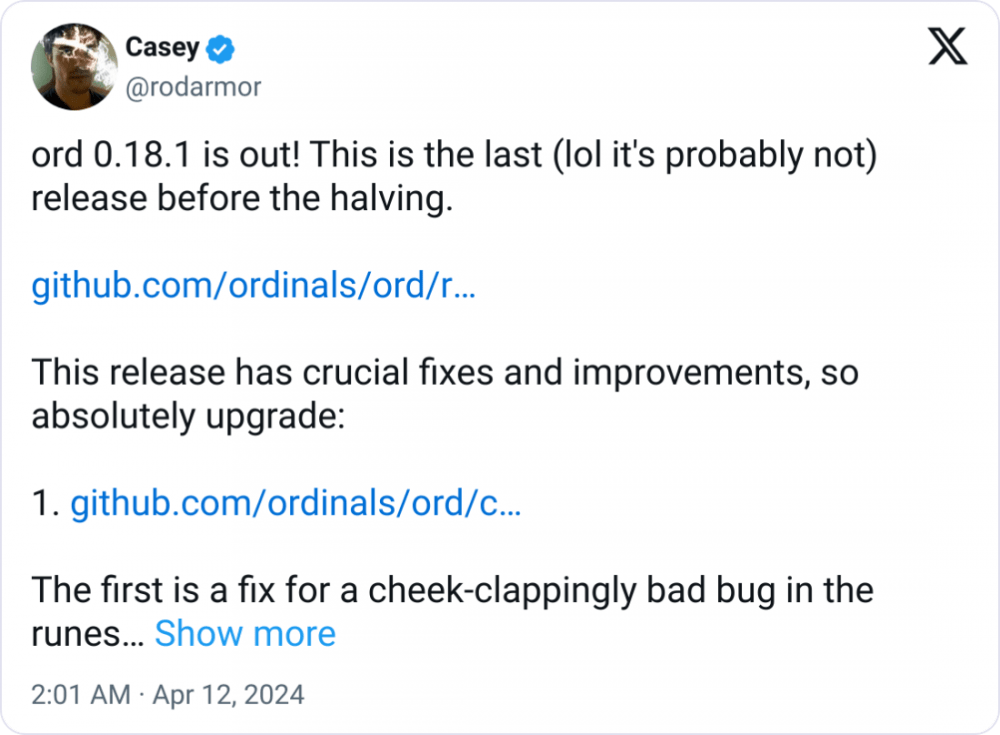Click the text "release before the halving."
Screen dimensions: 1000x735
point(242,198)
